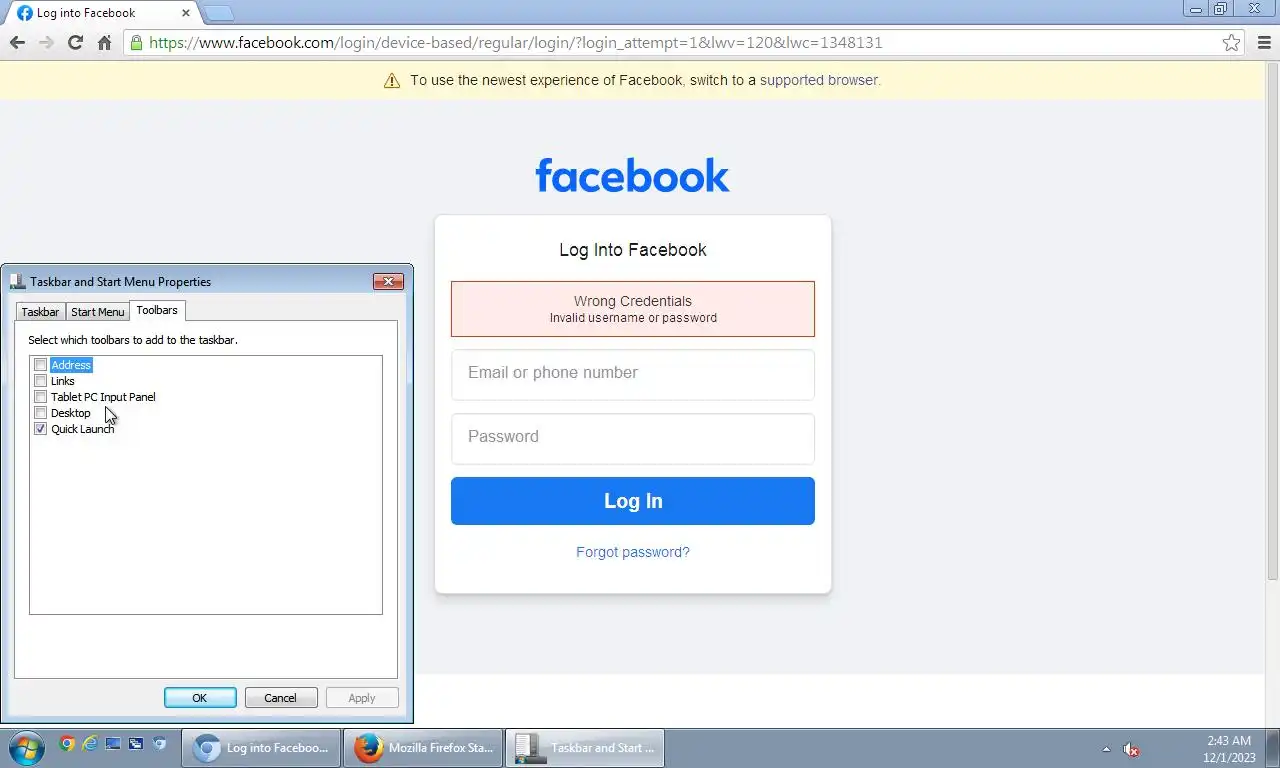Click the Email or phone number field

click(x=633, y=374)
